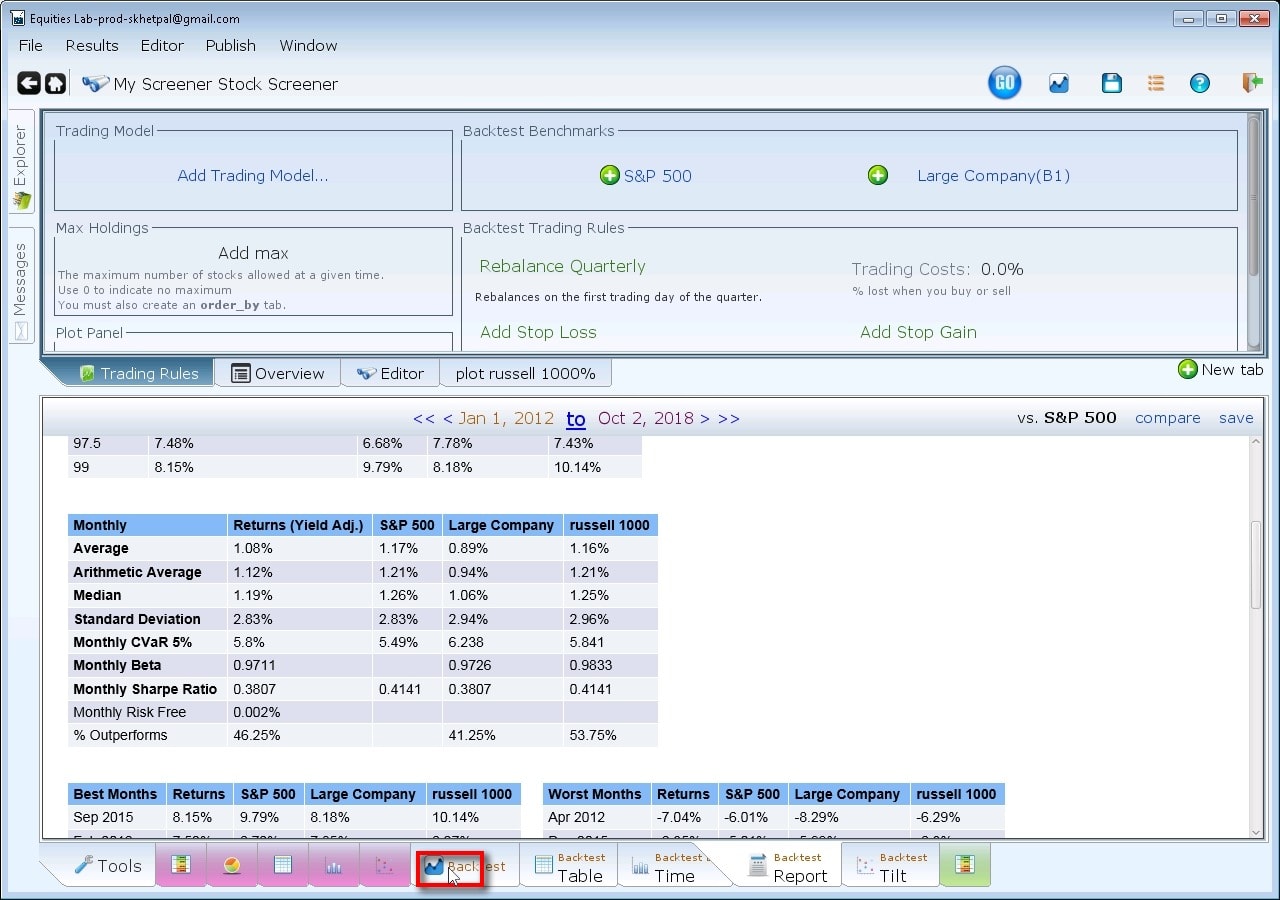Screen dimensions: 1280x900
Task: Open the File menu
Action: point(31,45)
